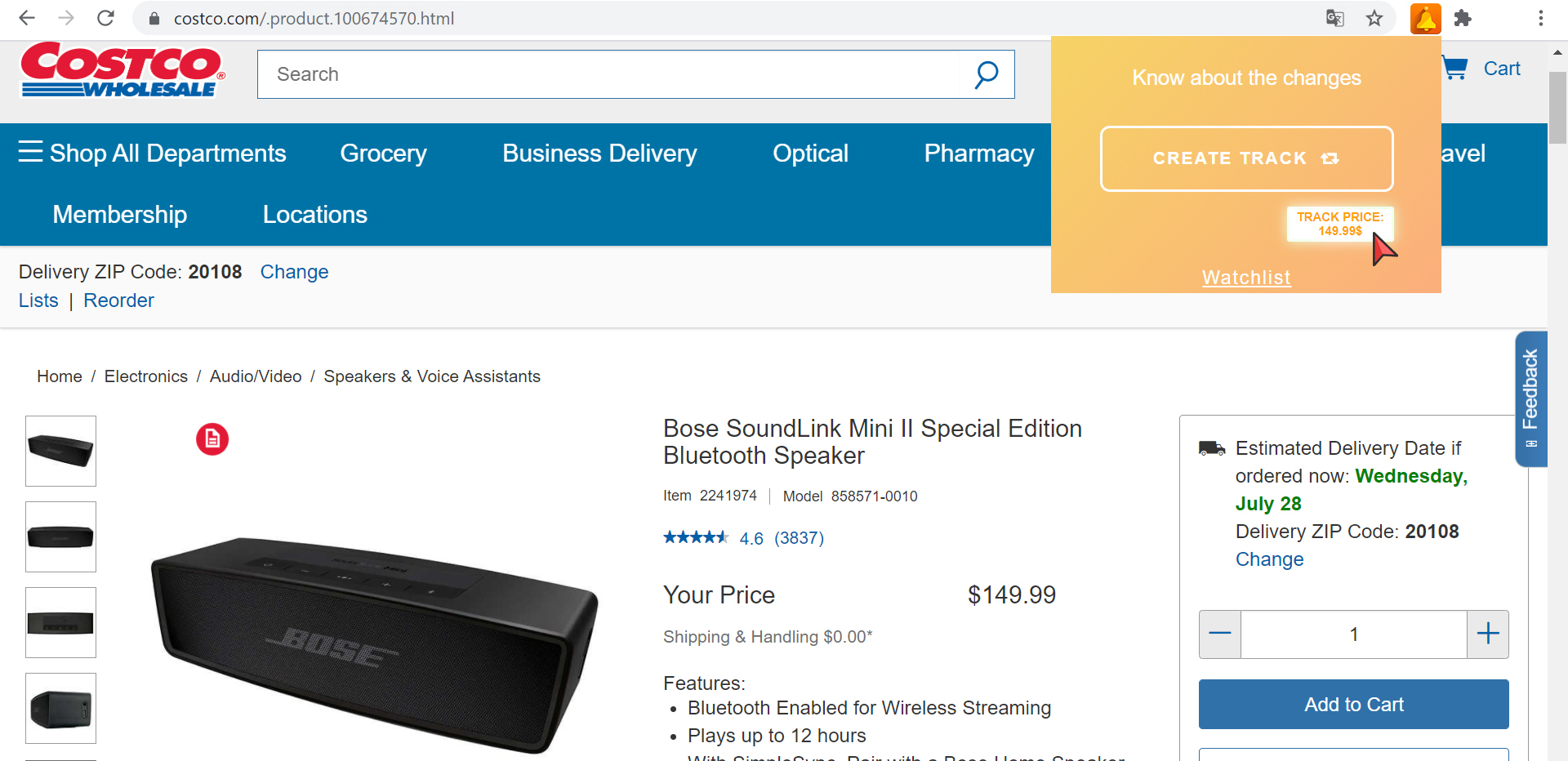1568x761 pixels.
Task: Click the 'Know about the changes' heading
Action: click(x=1246, y=78)
